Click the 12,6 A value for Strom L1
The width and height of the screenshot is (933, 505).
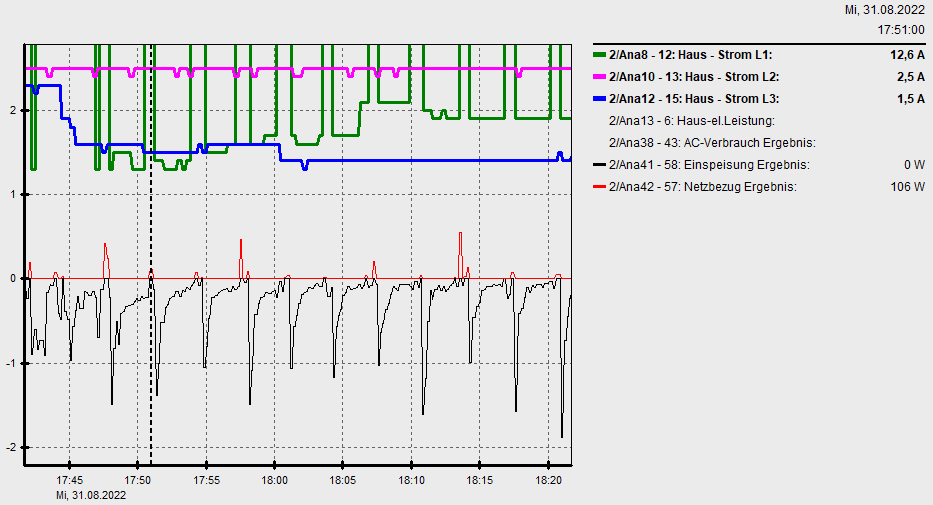coord(907,55)
